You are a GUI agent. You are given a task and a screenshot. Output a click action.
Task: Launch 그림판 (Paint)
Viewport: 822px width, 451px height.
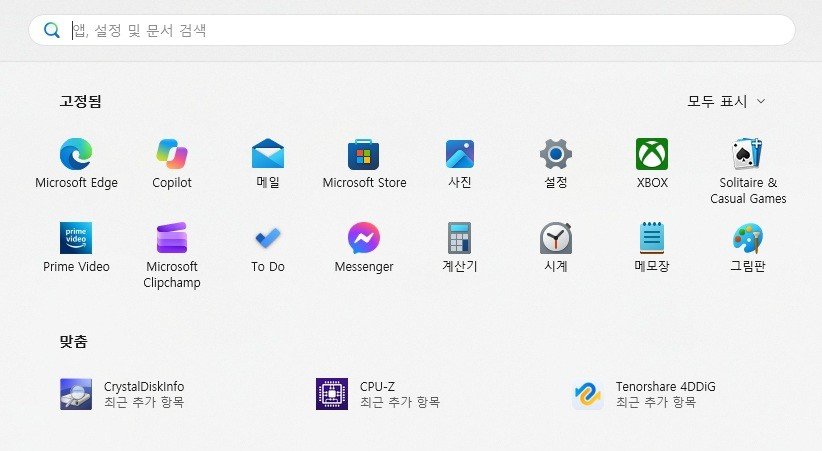(x=748, y=238)
